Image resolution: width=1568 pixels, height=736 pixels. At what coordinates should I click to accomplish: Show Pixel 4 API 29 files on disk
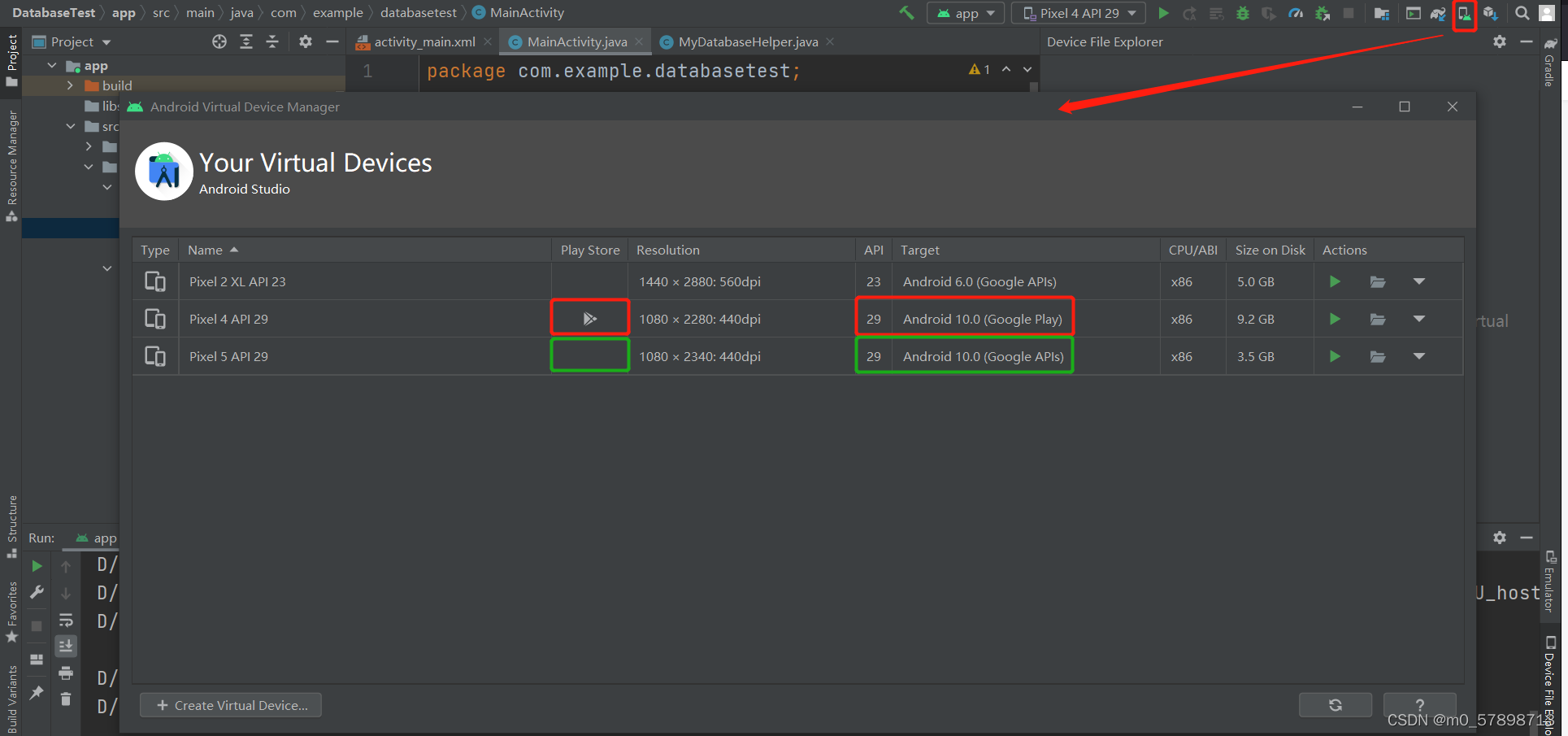coord(1378,319)
